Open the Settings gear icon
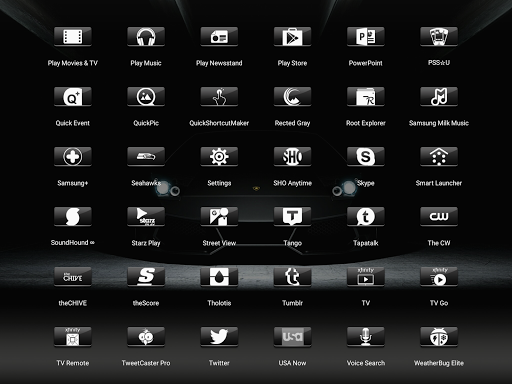Image resolution: width=512 pixels, height=384 pixels. pos(219,156)
